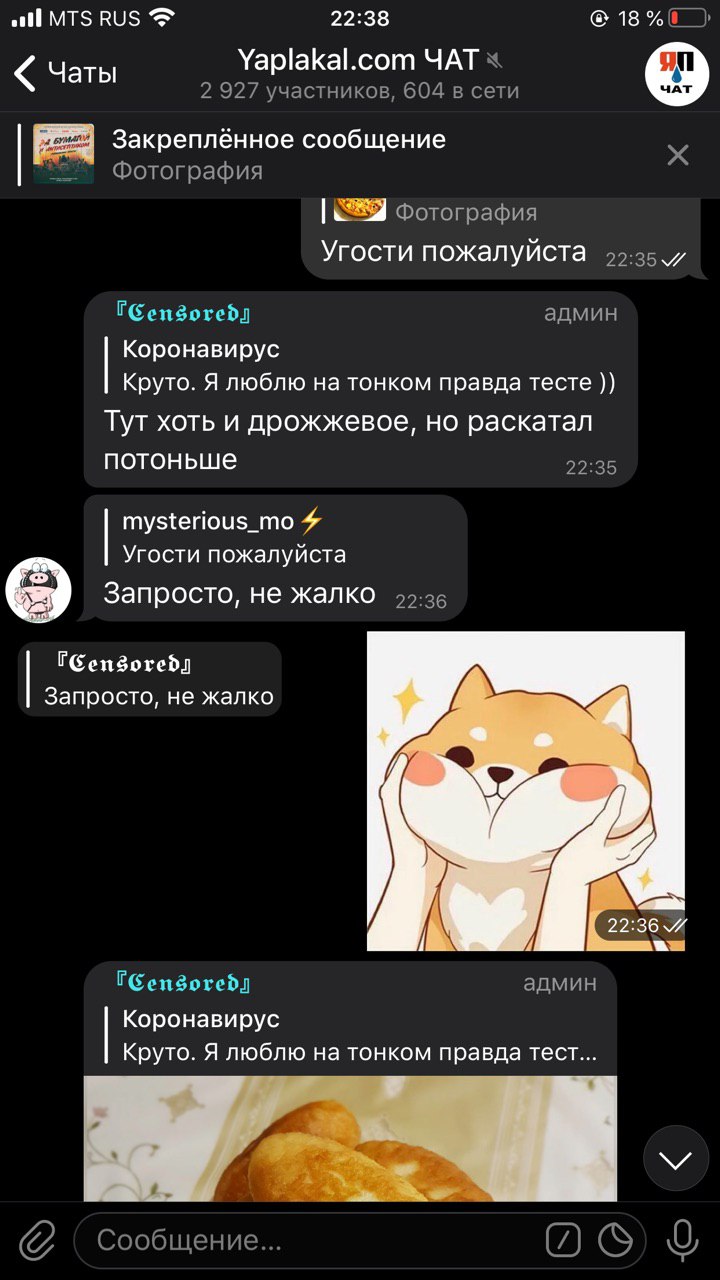720x1280 pixels.
Task: Tap Censored sender name on top message
Action: pyautogui.click(x=182, y=313)
